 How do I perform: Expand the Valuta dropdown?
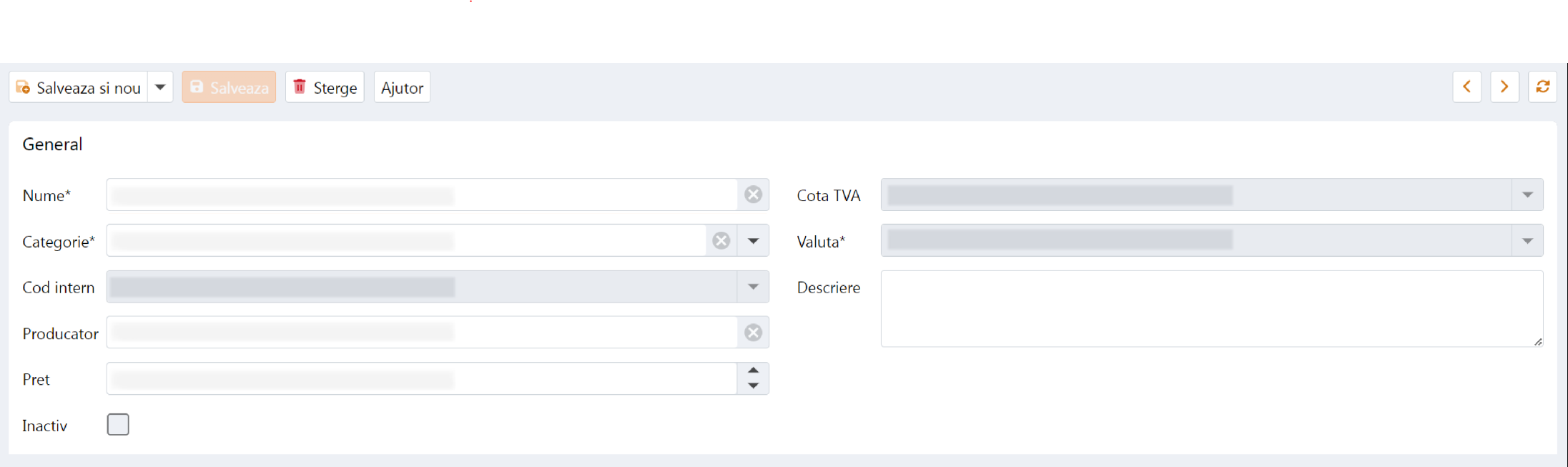tap(1527, 241)
